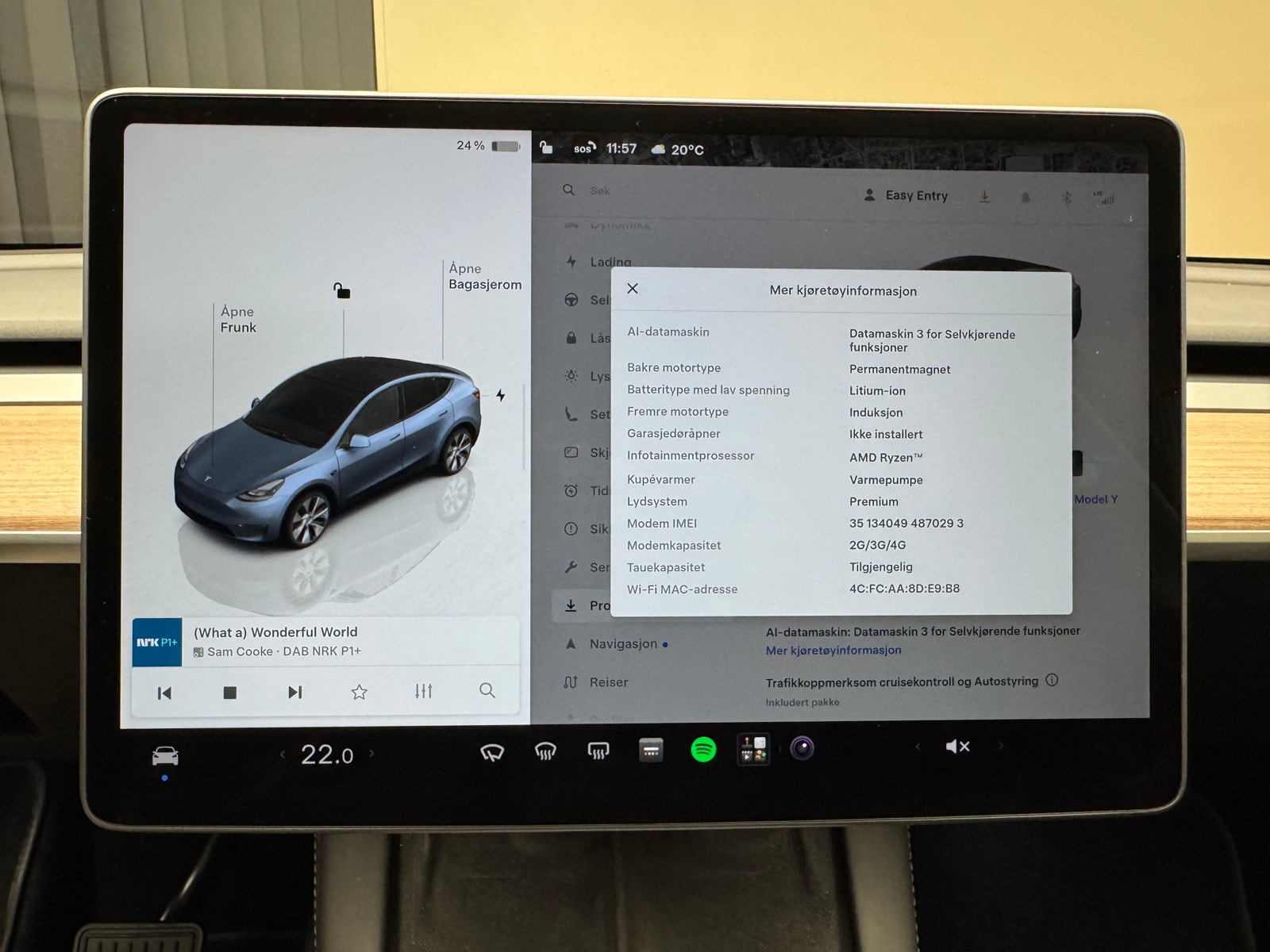1270x952 pixels.
Task: Open the Frunk via Åpne Frunk
Action: point(238,319)
